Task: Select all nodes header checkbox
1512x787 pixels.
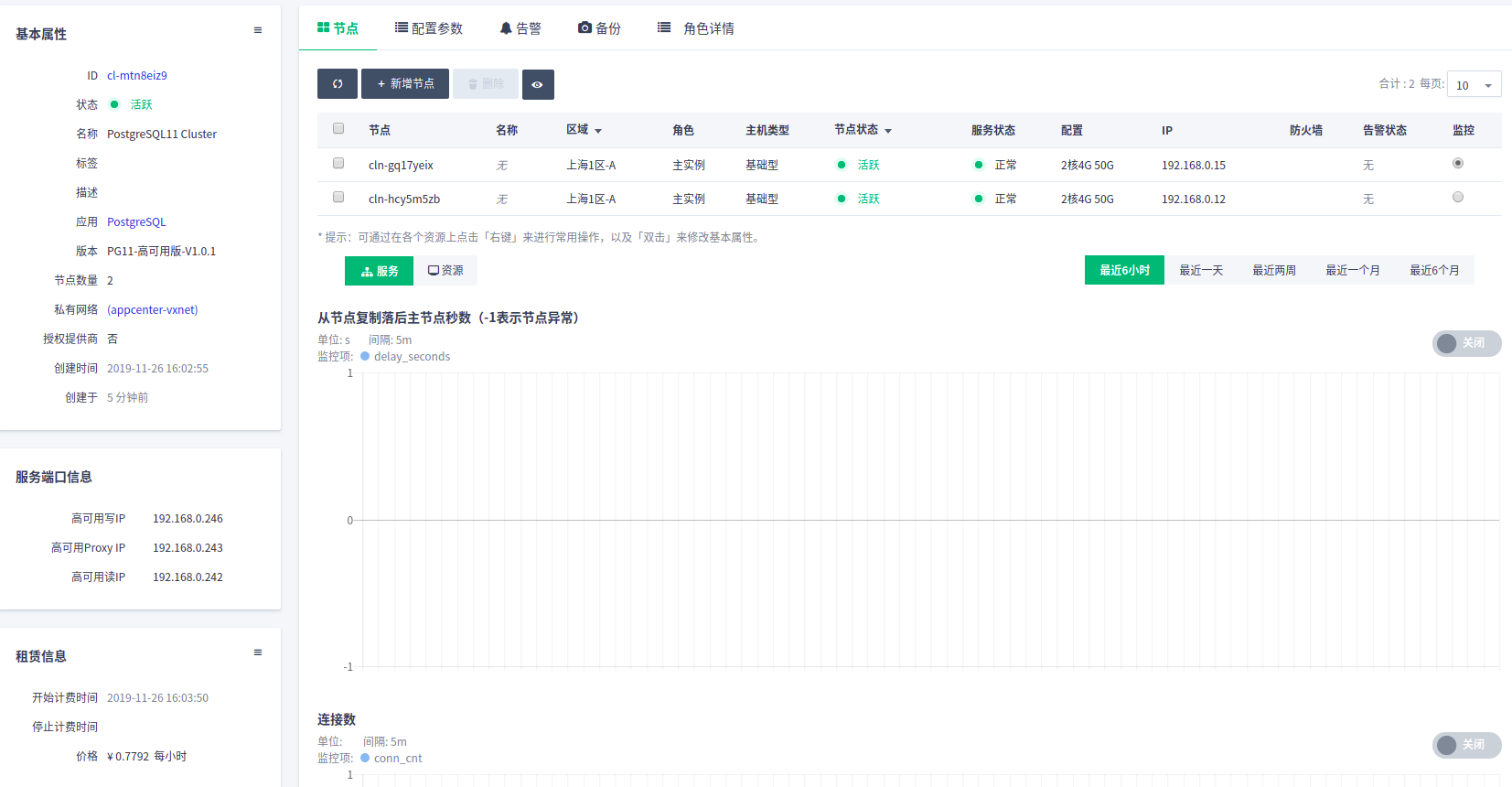Action: [338, 129]
